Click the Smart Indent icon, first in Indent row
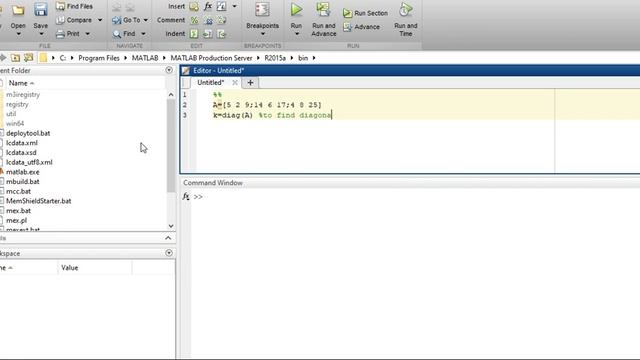 (x=194, y=34)
